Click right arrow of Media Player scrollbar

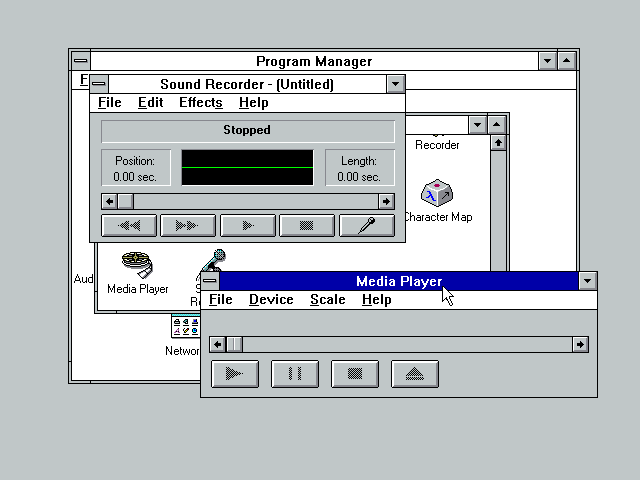[x=580, y=344]
